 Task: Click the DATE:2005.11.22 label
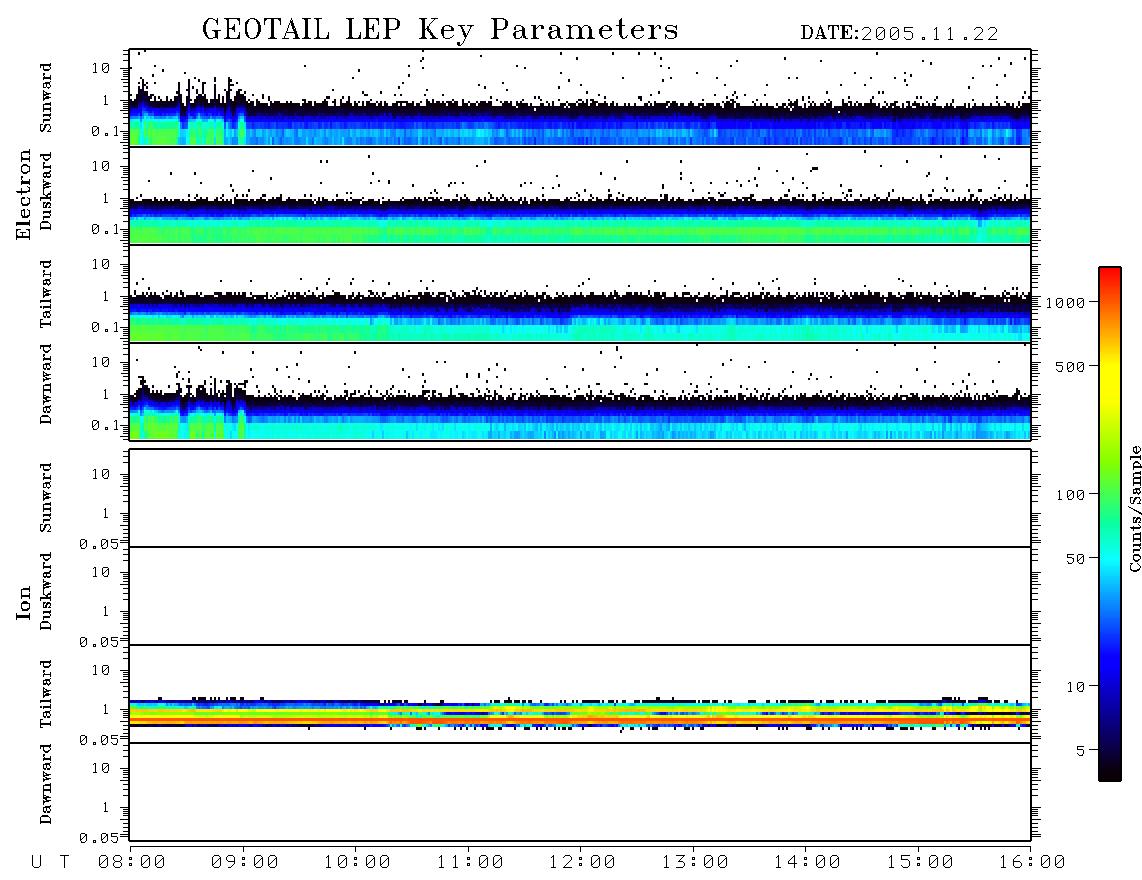899,34
